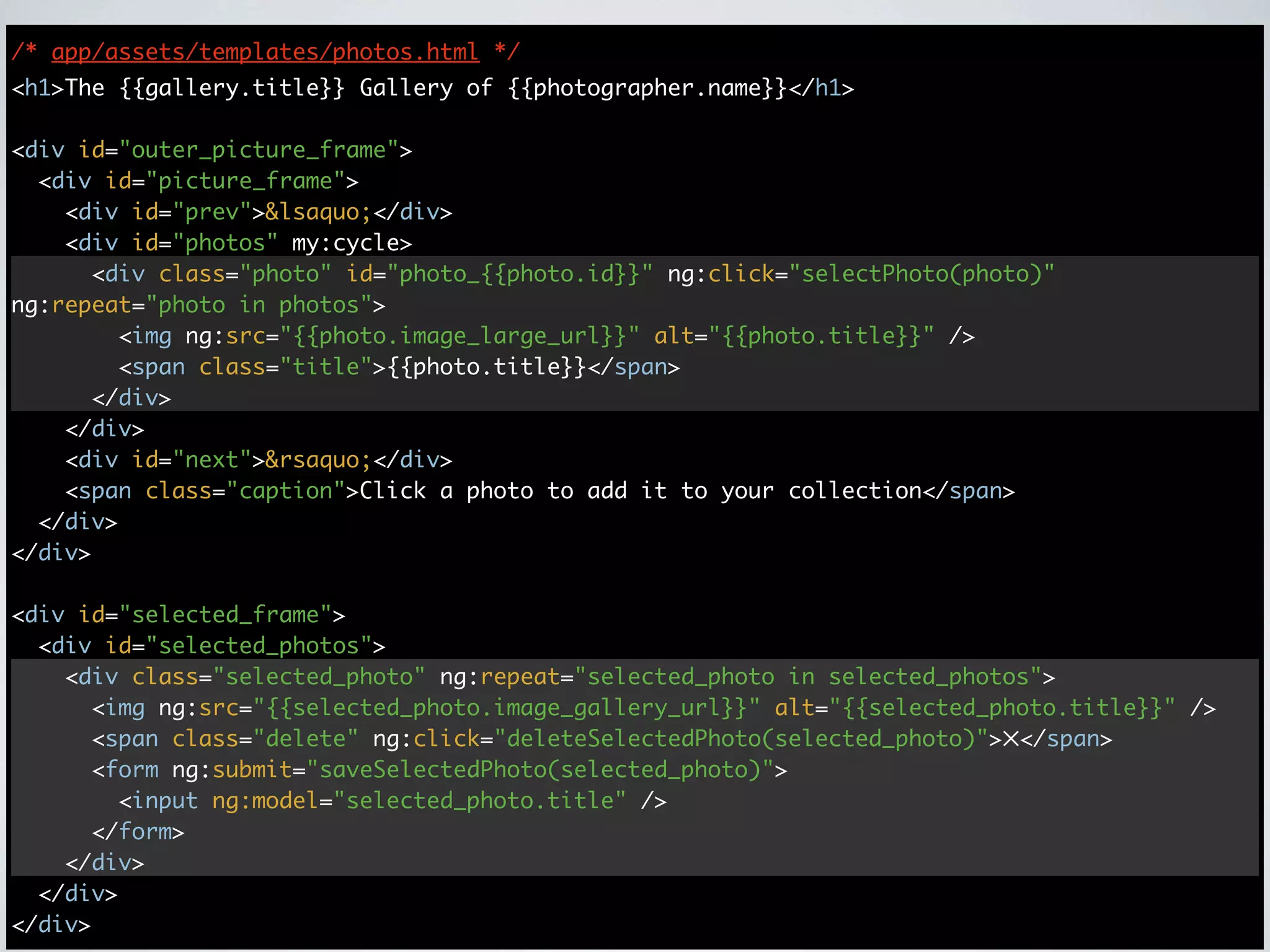Click the selected_photos id string
This screenshot has height=952, width=1270.
[259, 646]
